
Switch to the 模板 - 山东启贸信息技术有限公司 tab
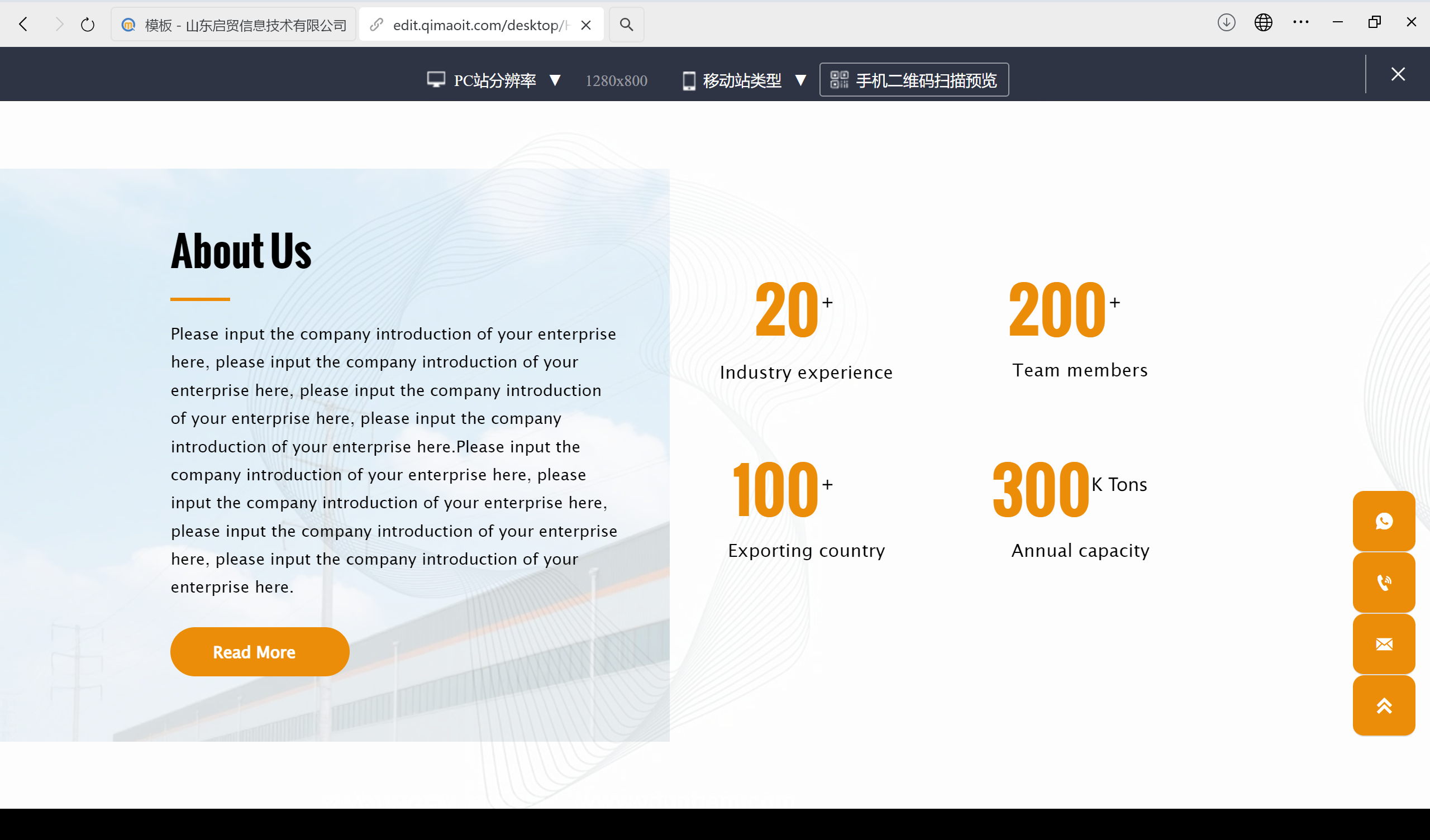[x=234, y=25]
